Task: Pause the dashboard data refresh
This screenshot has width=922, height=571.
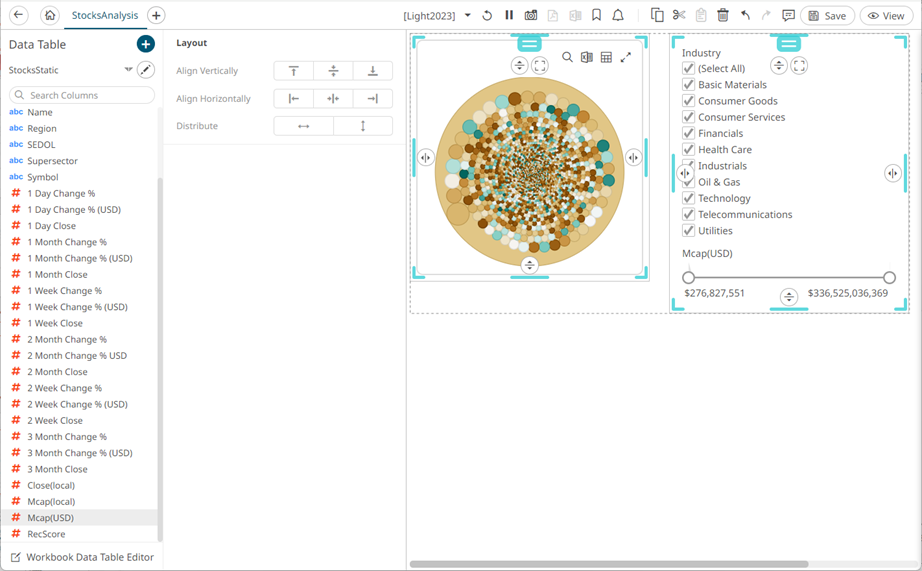Action: click(x=509, y=16)
